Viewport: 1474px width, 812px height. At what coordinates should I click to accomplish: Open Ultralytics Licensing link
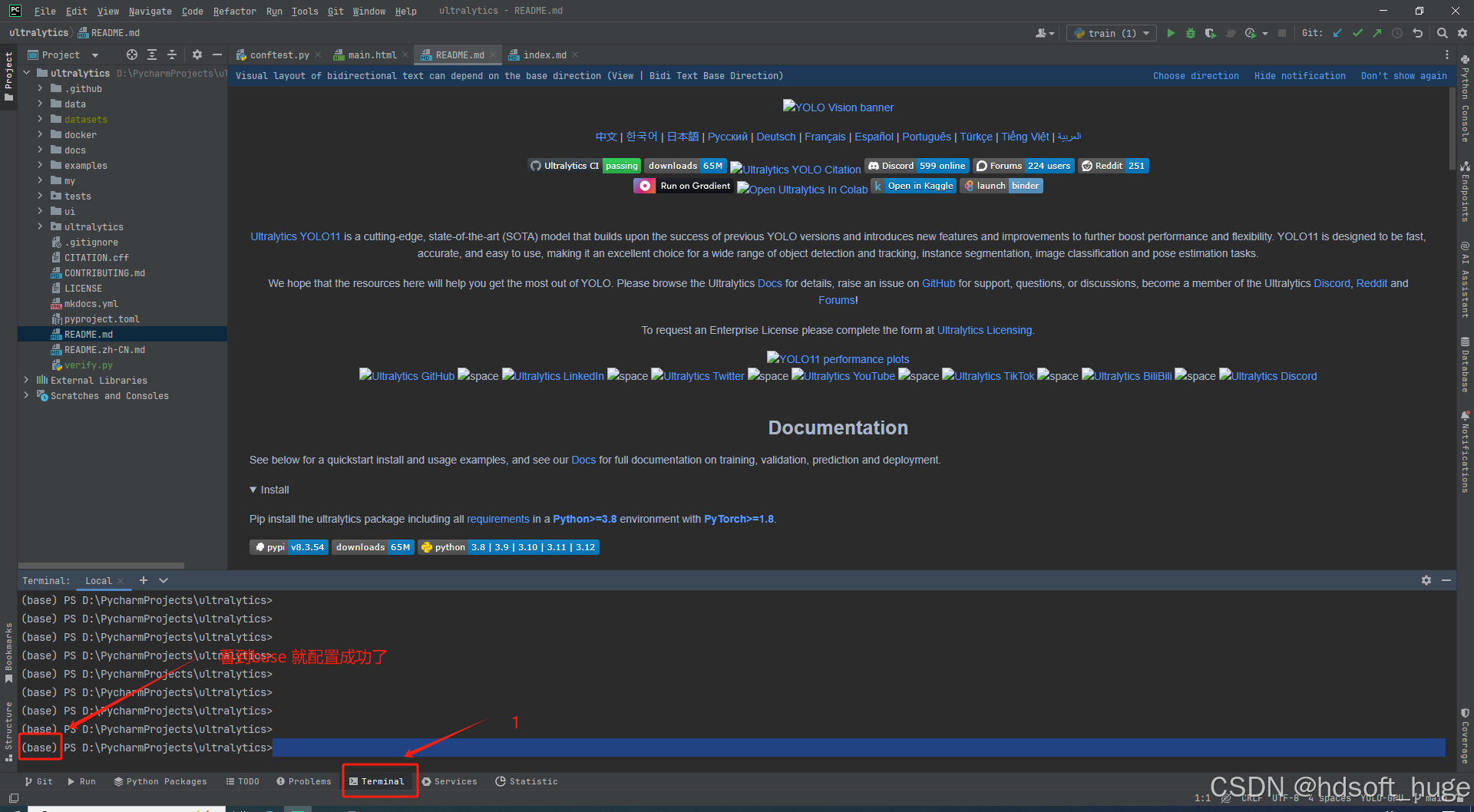click(x=984, y=330)
